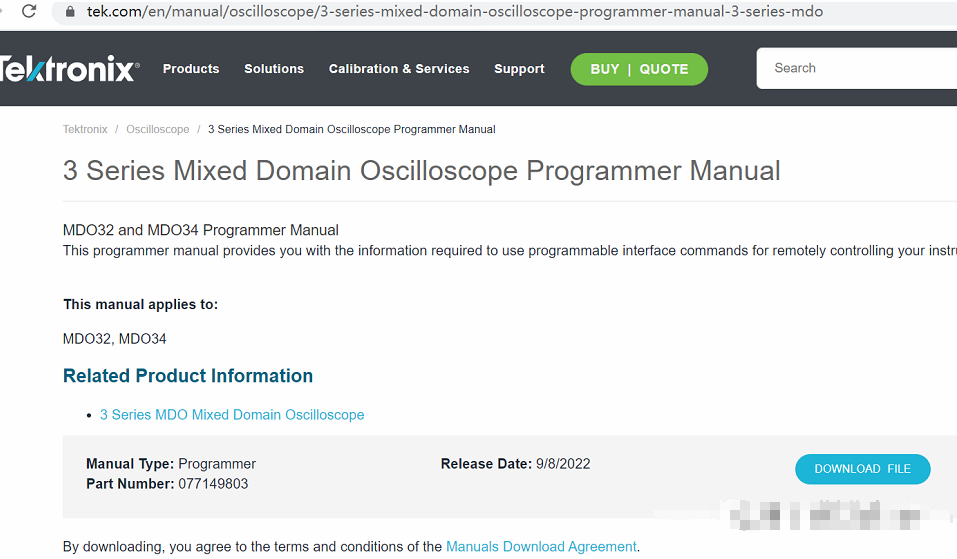957x559 pixels.
Task: Open the Products menu
Action: tap(191, 69)
